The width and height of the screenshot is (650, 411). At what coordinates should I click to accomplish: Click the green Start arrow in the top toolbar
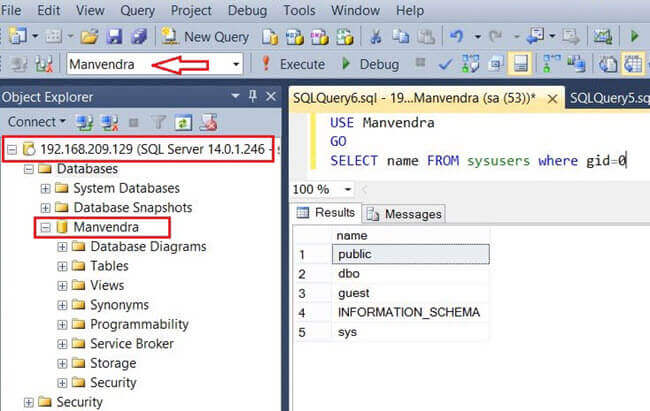pos(634,36)
